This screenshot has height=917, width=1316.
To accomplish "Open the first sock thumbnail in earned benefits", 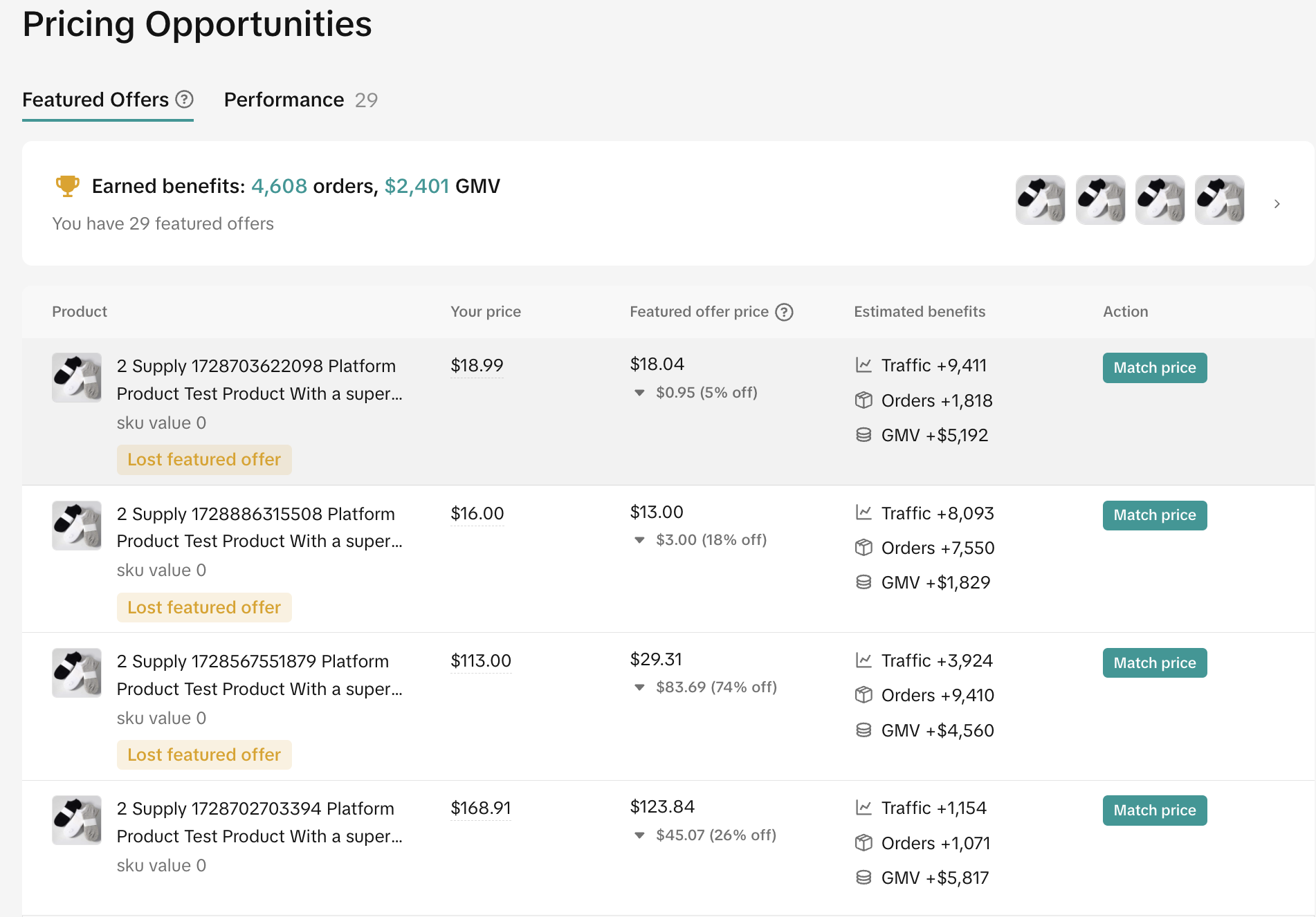I will pyautogui.click(x=1040, y=200).
